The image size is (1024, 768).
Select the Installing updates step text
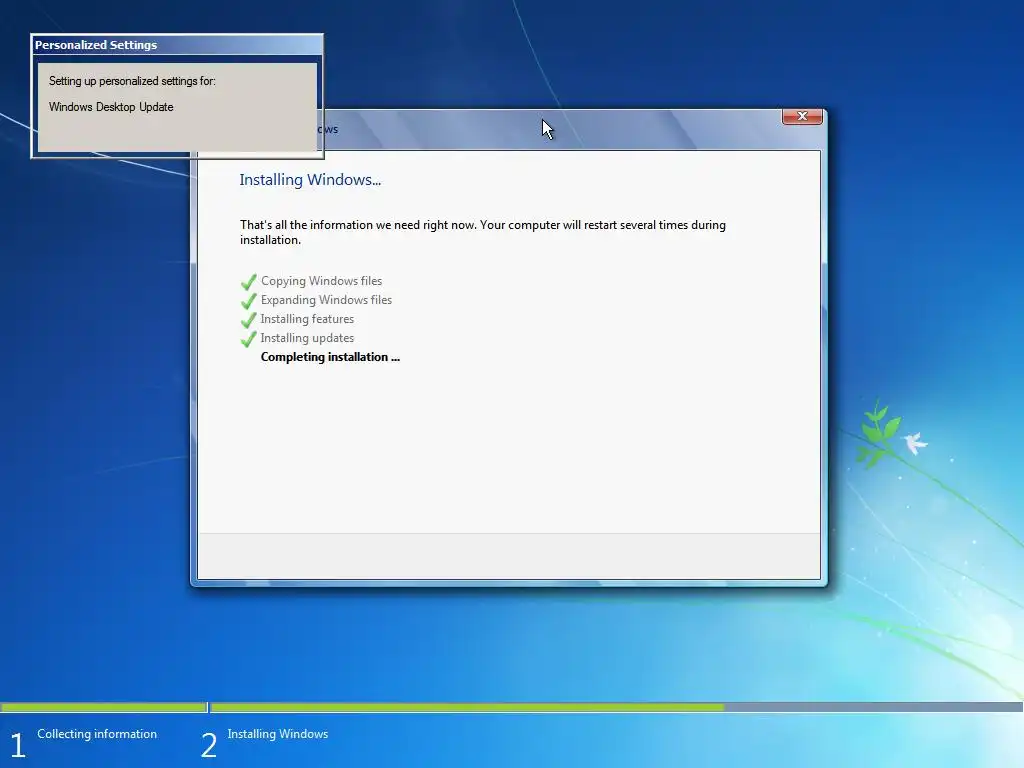click(307, 338)
